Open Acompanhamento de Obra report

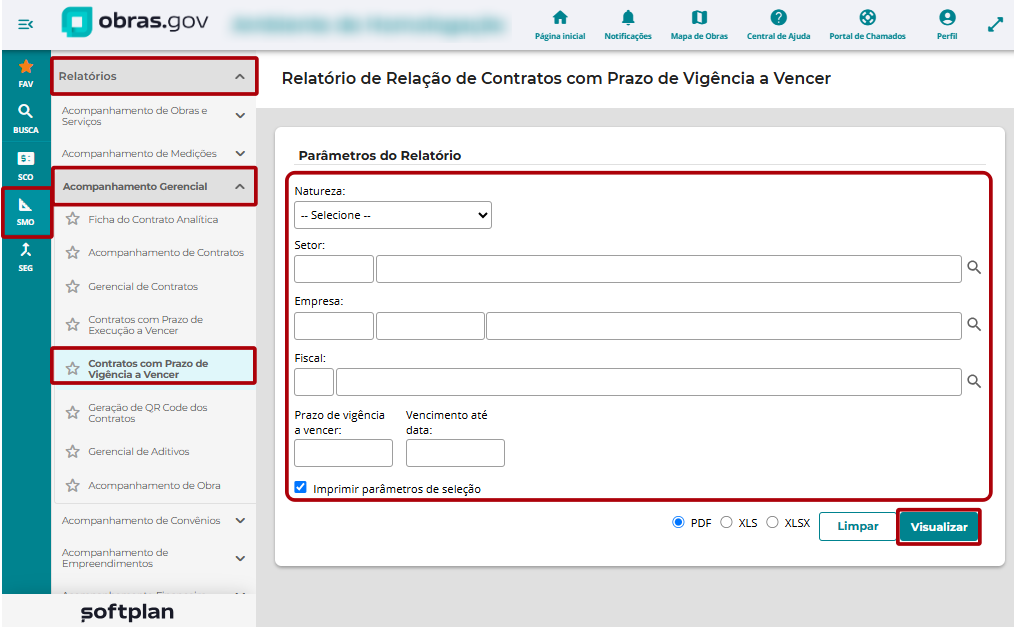pyautogui.click(x=155, y=485)
